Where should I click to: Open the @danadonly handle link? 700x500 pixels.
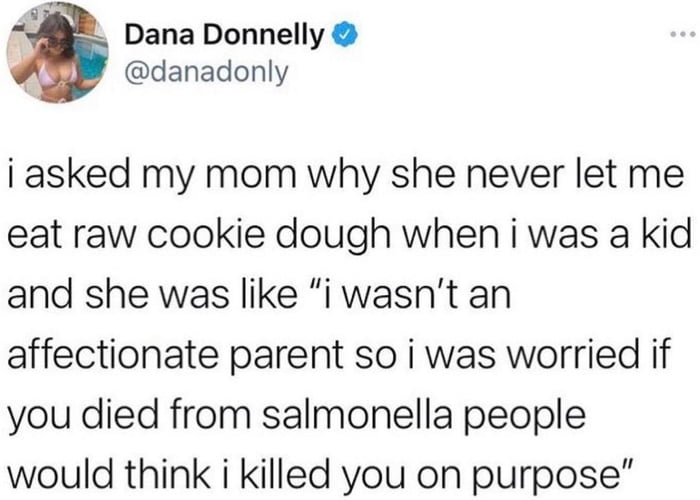207,72
